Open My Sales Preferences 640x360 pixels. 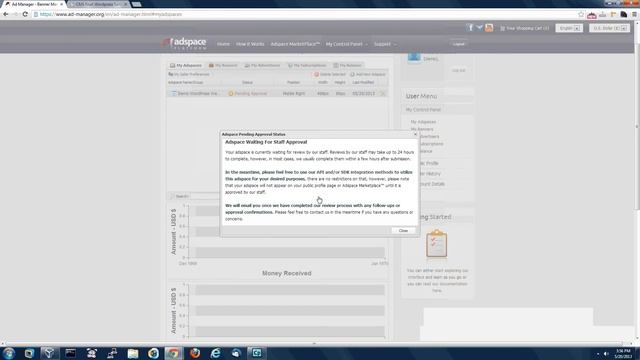point(189,74)
